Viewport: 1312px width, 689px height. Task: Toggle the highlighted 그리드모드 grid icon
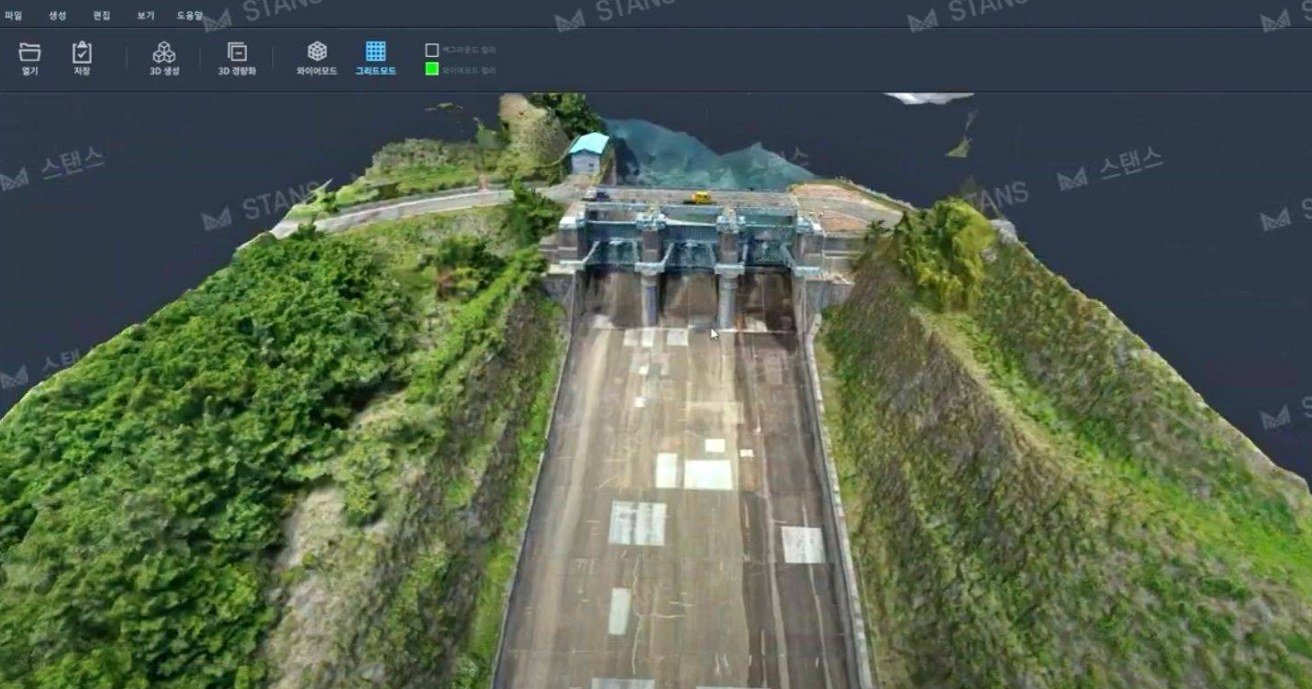click(x=376, y=53)
